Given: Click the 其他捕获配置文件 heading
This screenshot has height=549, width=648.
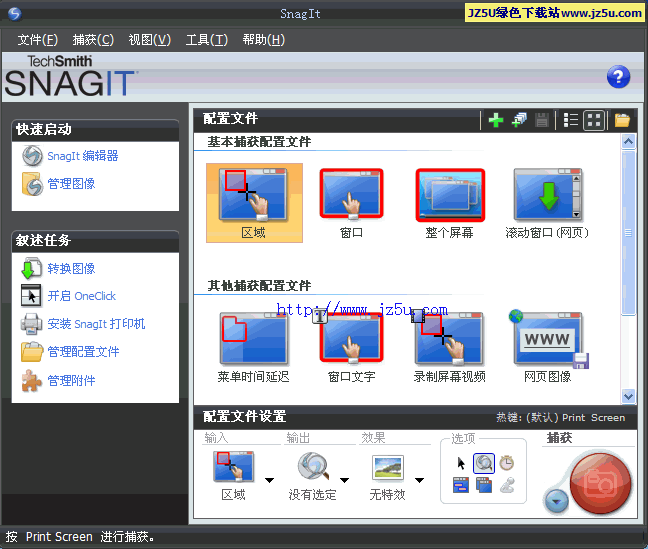Looking at the screenshot, I should click(x=259, y=285).
